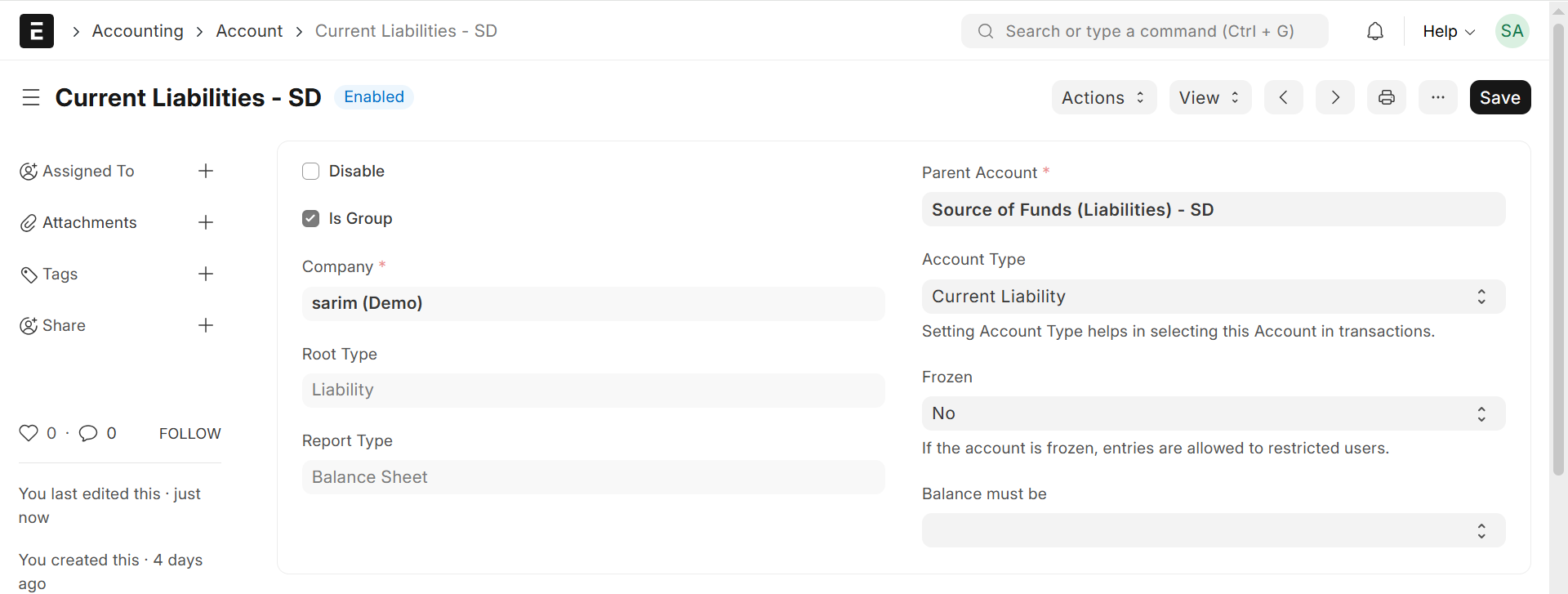Screen dimensions: 1568x594
Task: Add an attachment with plus icon
Action: (x=206, y=222)
